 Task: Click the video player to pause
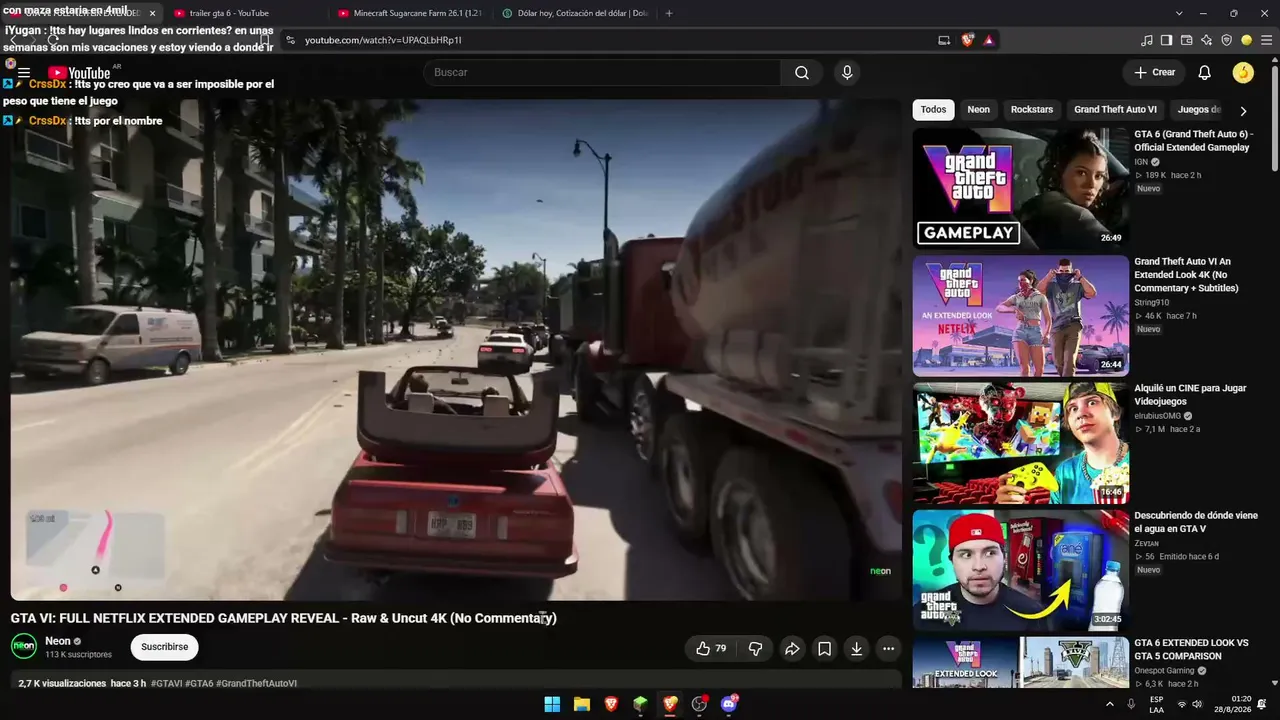pos(456,349)
